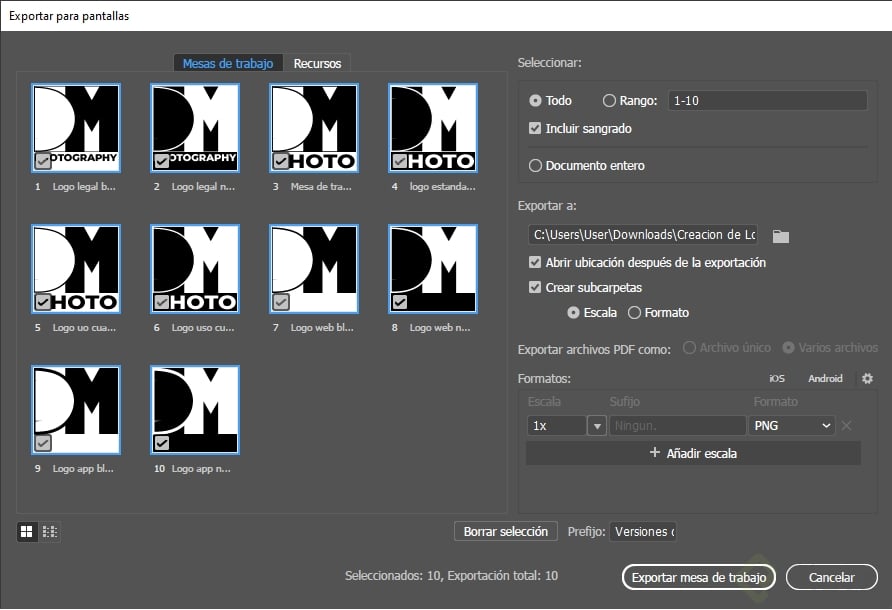Open the PNG format dropdown
Screen dimensions: 892x610
click(791, 426)
